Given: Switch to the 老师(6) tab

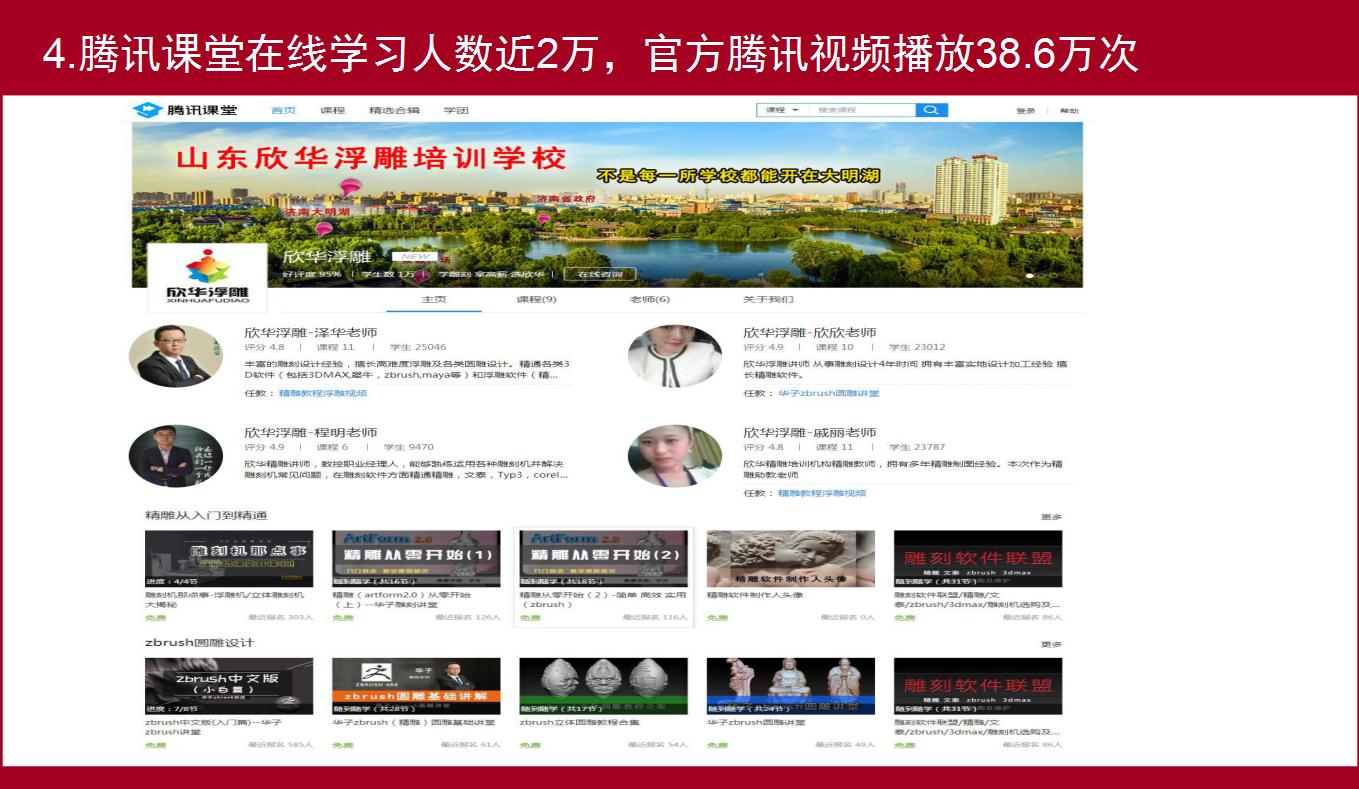Looking at the screenshot, I should [x=650, y=300].
